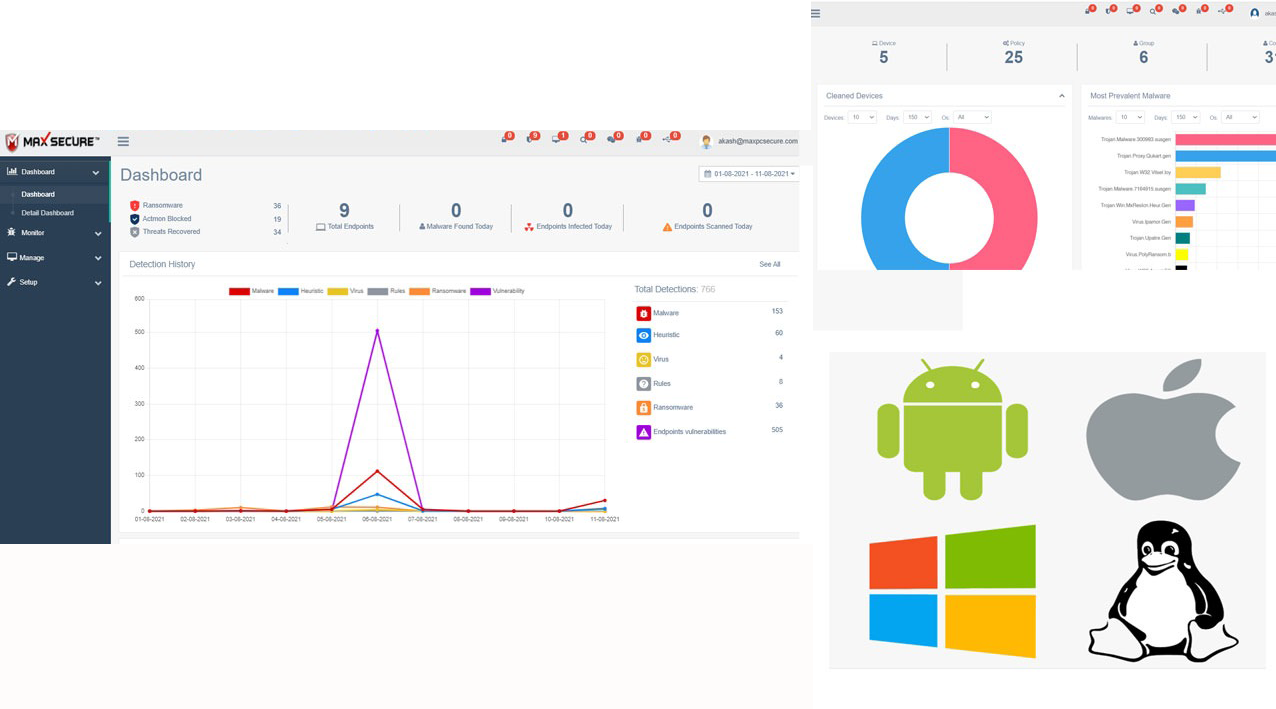Click the Total Endpoints laptop icon
The image size is (1276, 709).
coord(321,227)
